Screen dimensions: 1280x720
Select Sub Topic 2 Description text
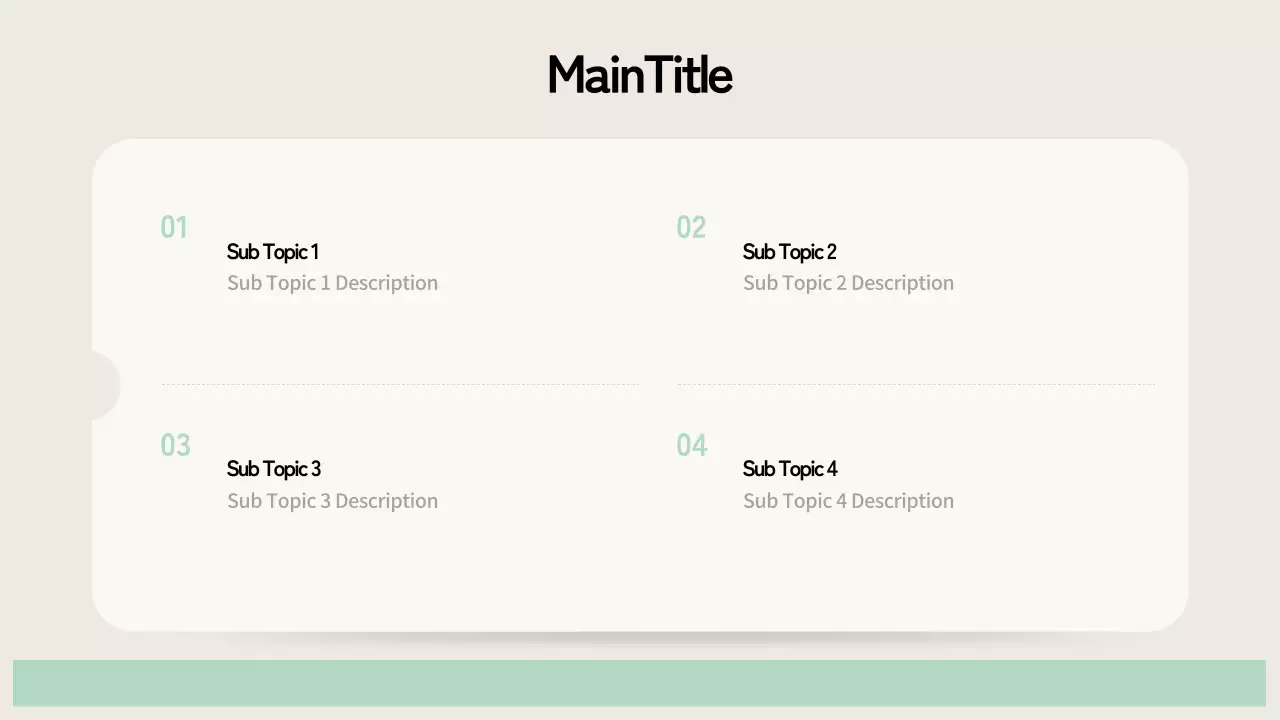[x=848, y=283]
